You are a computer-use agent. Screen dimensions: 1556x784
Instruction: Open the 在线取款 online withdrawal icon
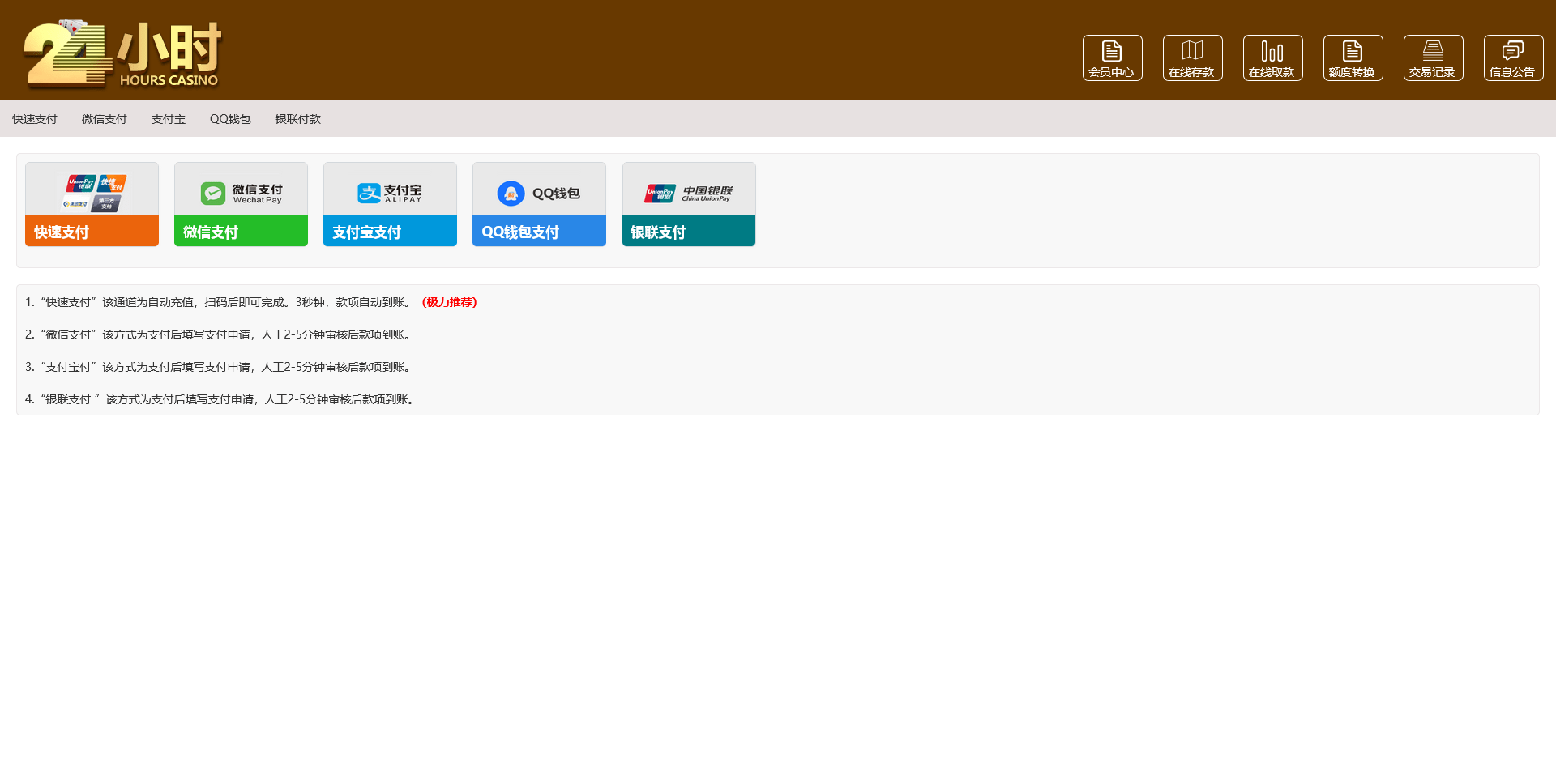(x=1272, y=58)
